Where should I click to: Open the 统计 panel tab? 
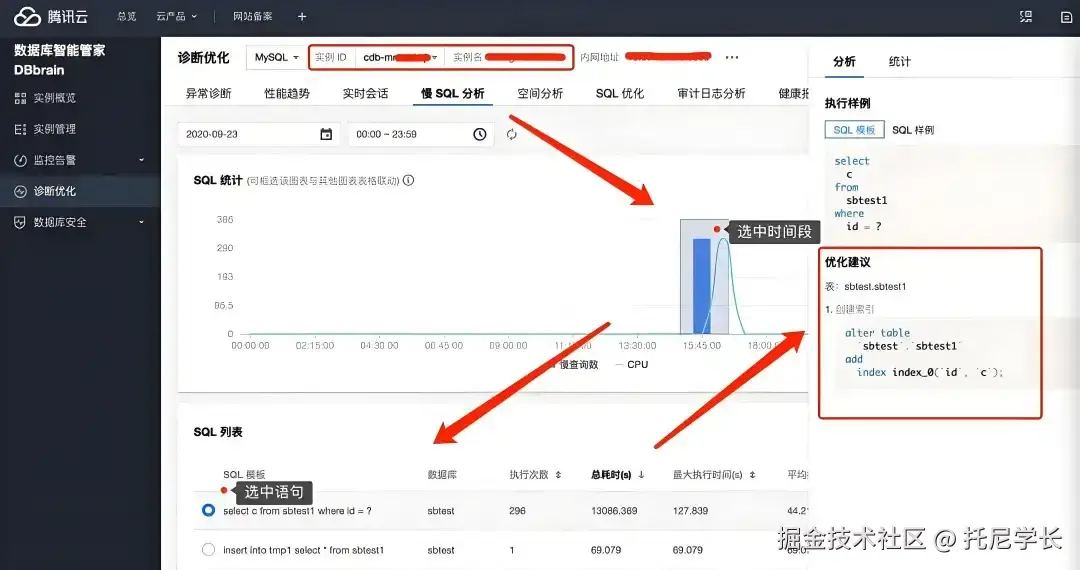point(900,61)
